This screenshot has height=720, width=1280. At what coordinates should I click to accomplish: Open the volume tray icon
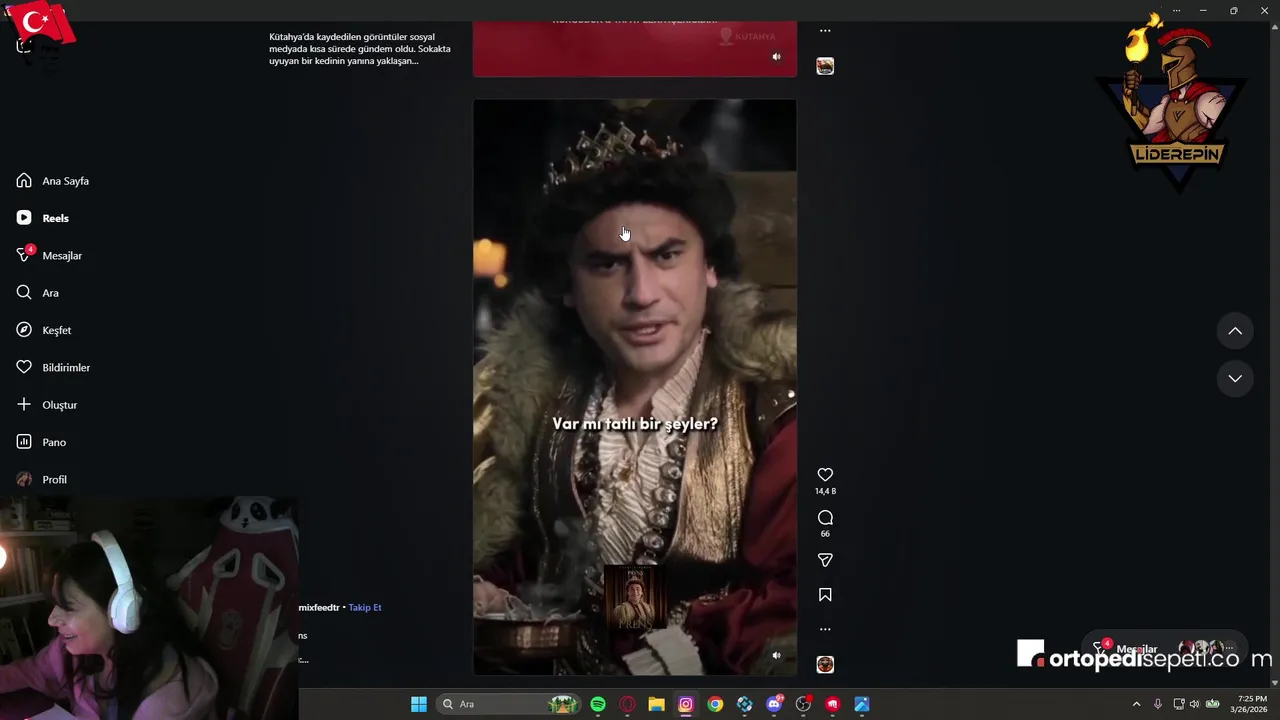pyautogui.click(x=1194, y=704)
